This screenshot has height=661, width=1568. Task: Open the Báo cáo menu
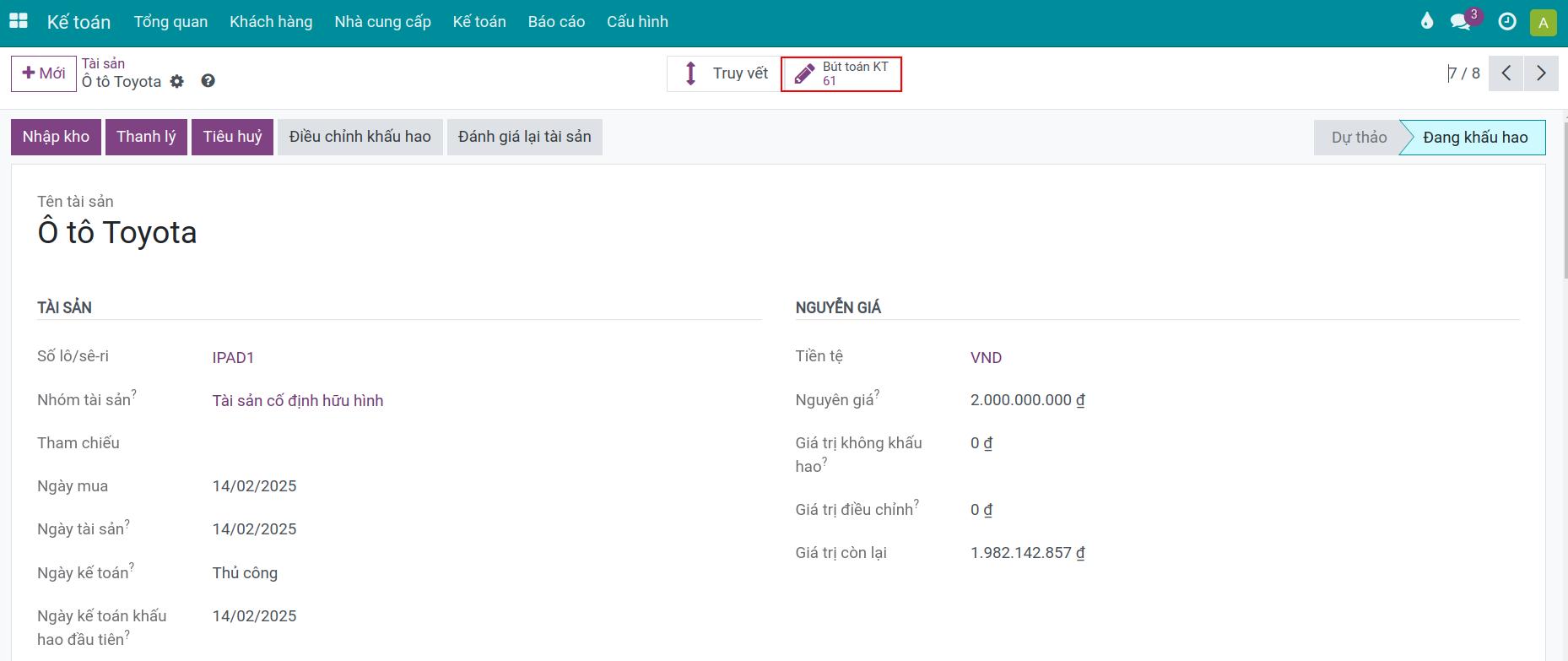pyautogui.click(x=556, y=22)
